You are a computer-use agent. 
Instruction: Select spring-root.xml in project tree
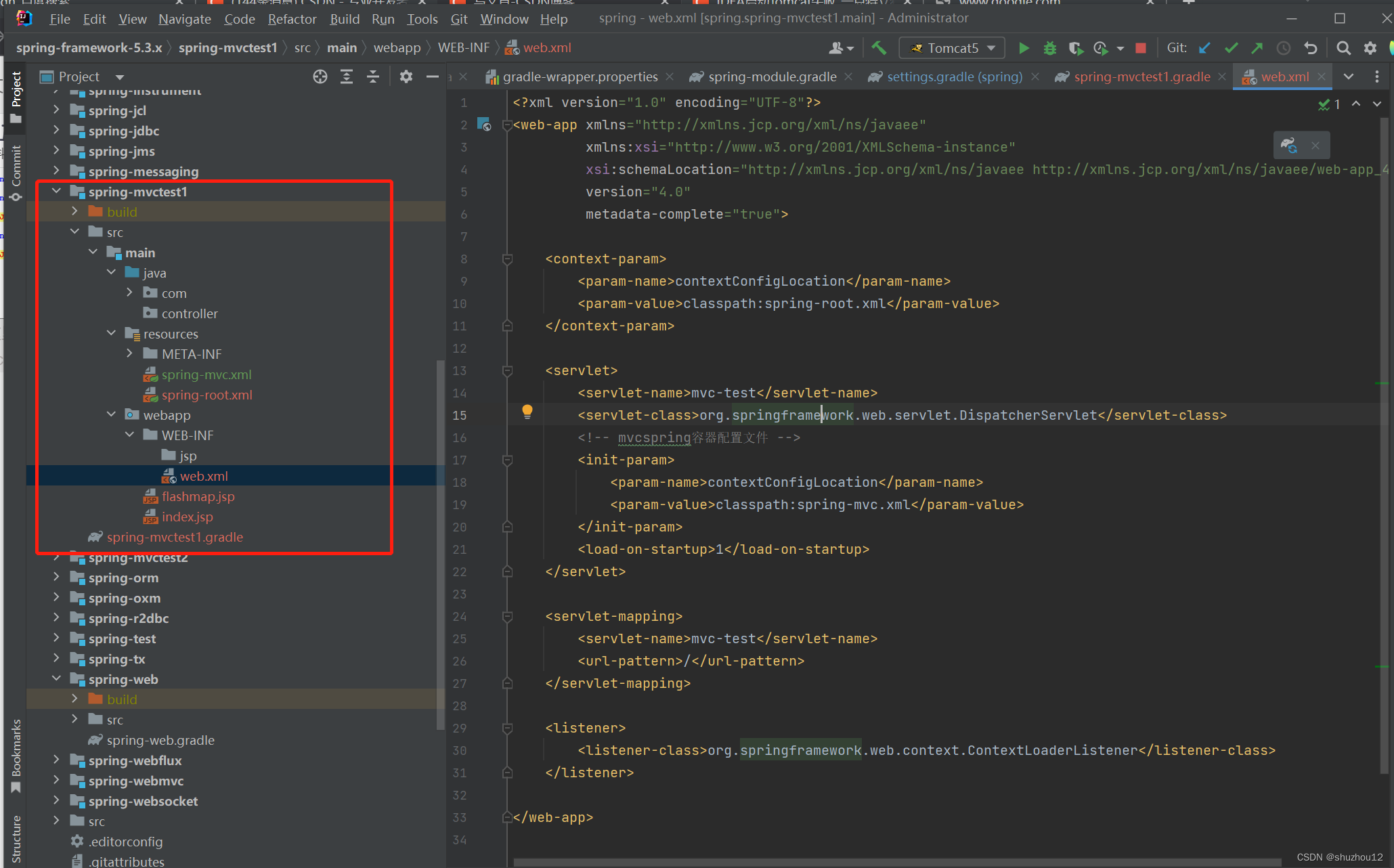coord(206,395)
